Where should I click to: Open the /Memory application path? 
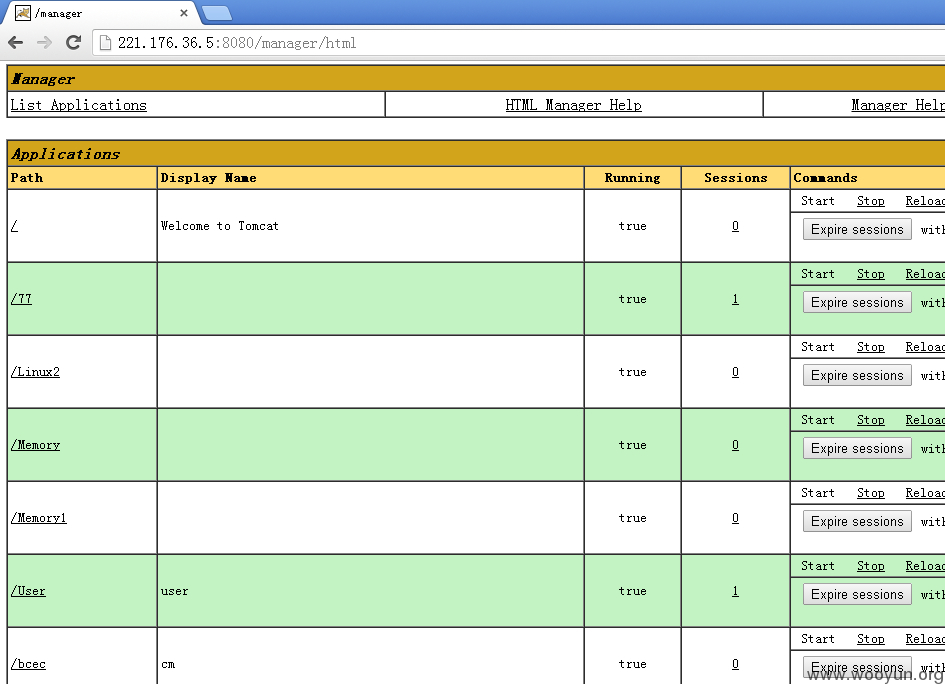35,445
